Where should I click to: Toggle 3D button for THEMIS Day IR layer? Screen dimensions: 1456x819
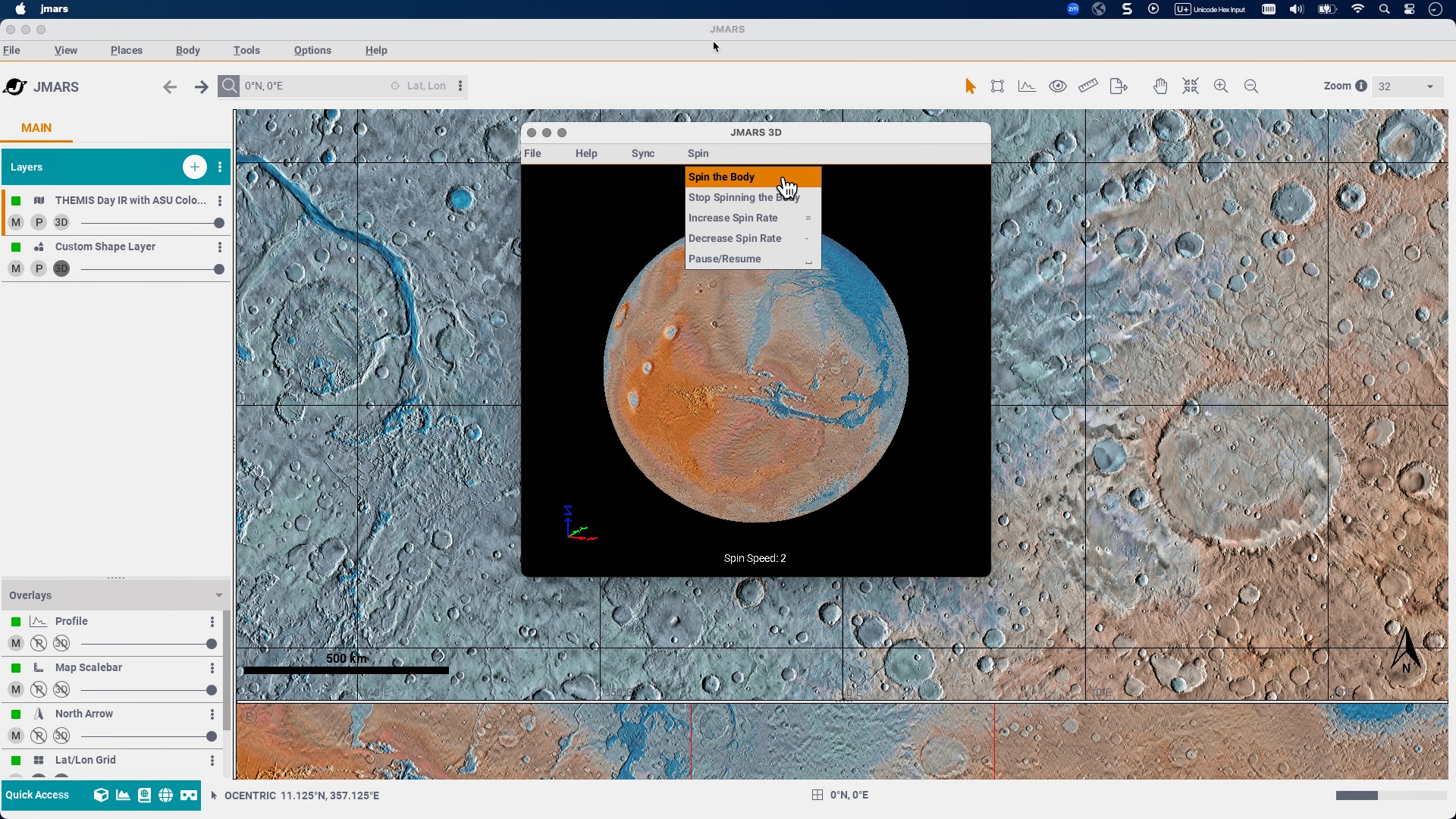tap(61, 222)
